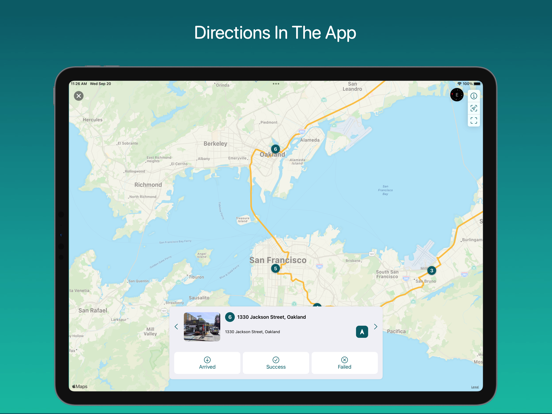Open the 1330 Jackson Street photo thumbnail
The width and height of the screenshot is (552, 414).
(202, 327)
